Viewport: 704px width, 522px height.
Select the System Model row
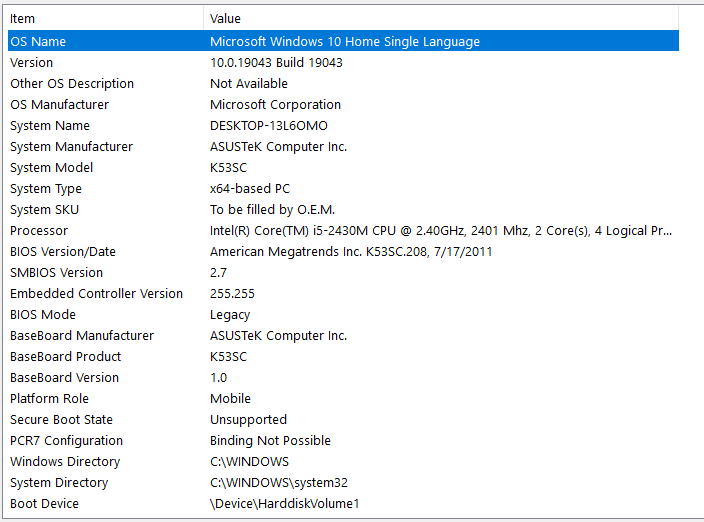(343, 167)
